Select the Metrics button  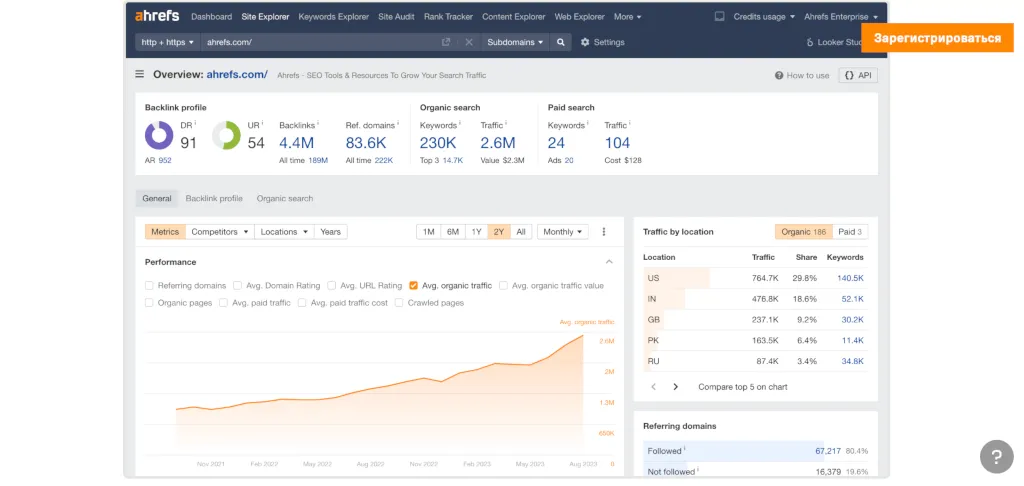(165, 232)
